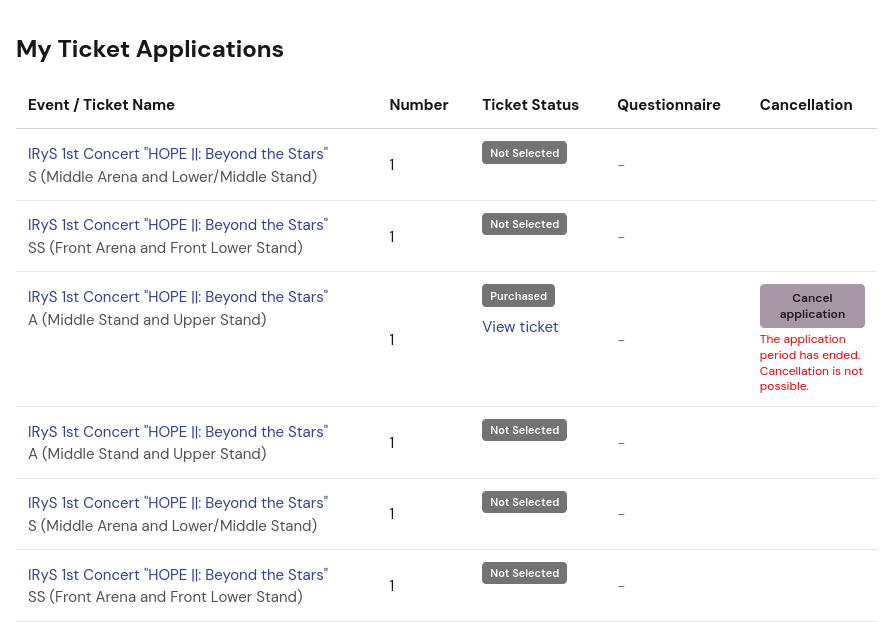
Task: Open last-row IRyS concert link, SS ticket
Action: click(178, 575)
